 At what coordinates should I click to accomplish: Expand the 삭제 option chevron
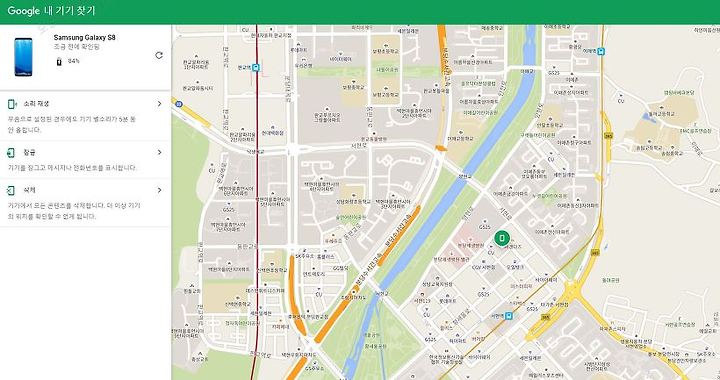(159, 190)
